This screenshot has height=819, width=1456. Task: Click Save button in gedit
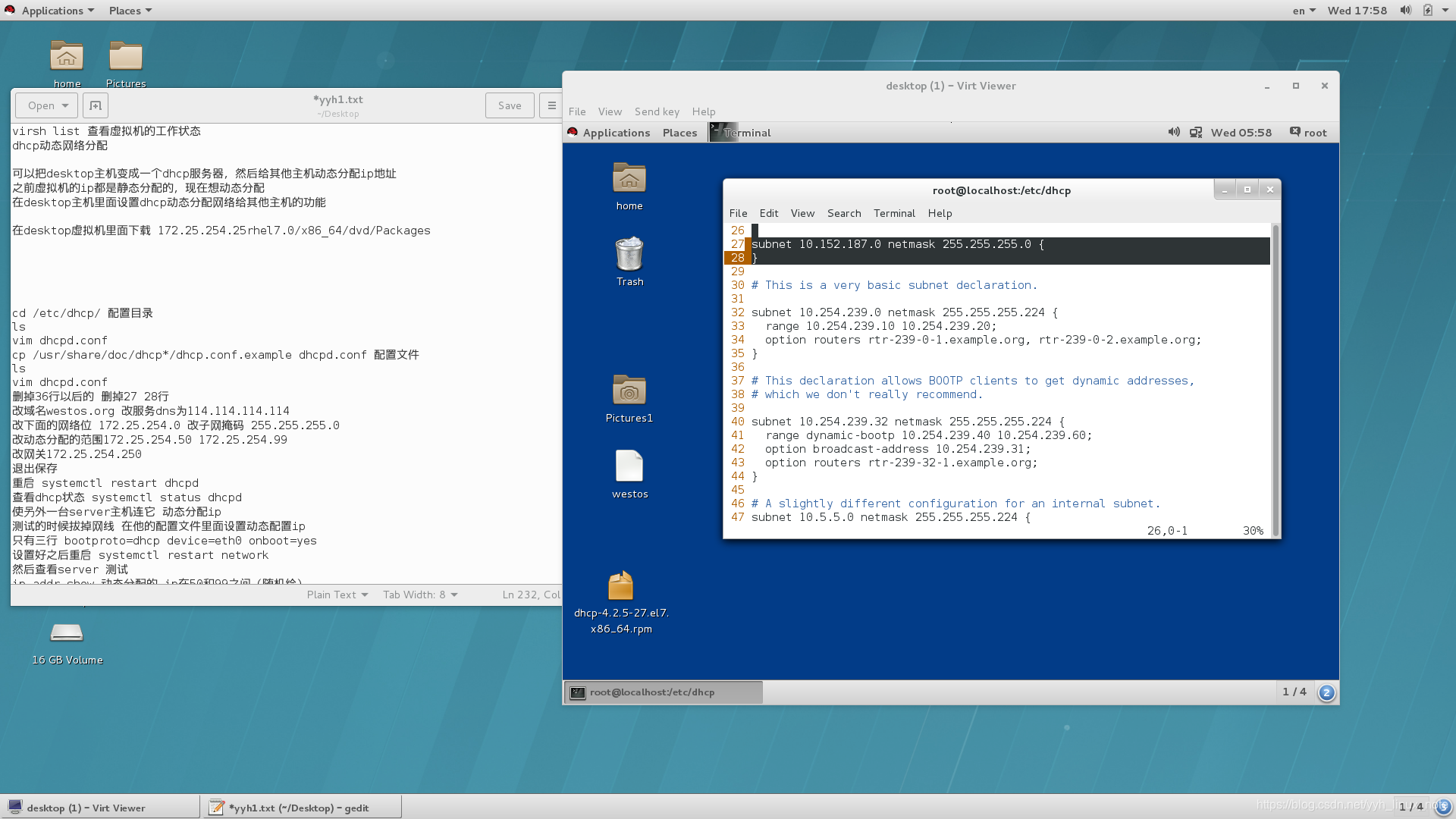tap(510, 105)
